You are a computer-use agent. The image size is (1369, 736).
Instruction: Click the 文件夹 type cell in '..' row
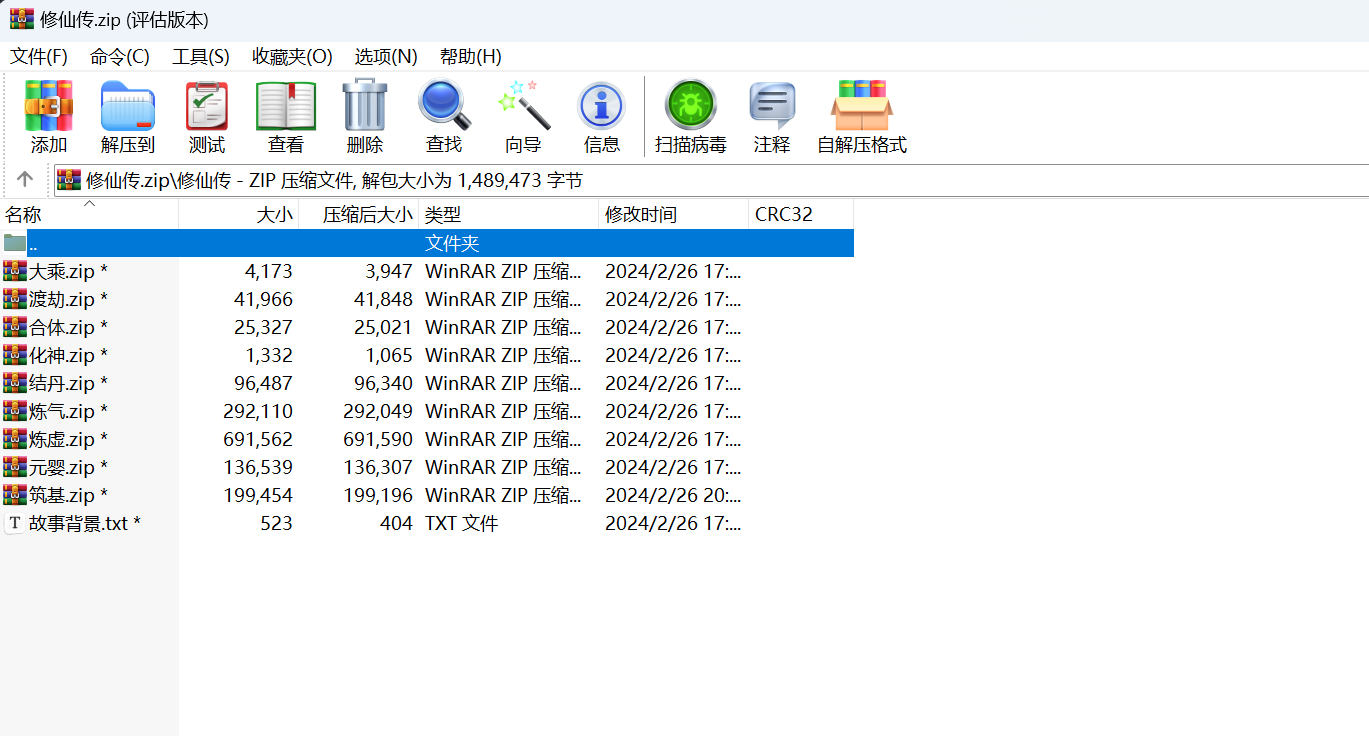point(452,243)
